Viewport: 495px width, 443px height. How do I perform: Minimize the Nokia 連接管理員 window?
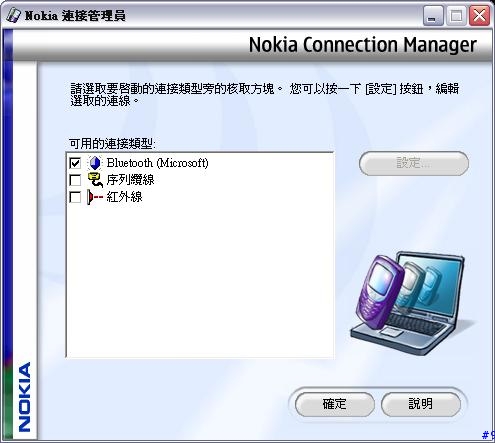pos(433,16)
